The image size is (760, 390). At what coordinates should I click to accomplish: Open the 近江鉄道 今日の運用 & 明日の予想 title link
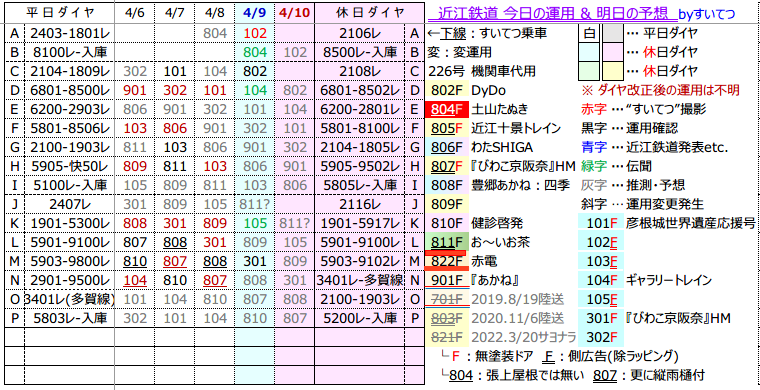[x=552, y=14]
